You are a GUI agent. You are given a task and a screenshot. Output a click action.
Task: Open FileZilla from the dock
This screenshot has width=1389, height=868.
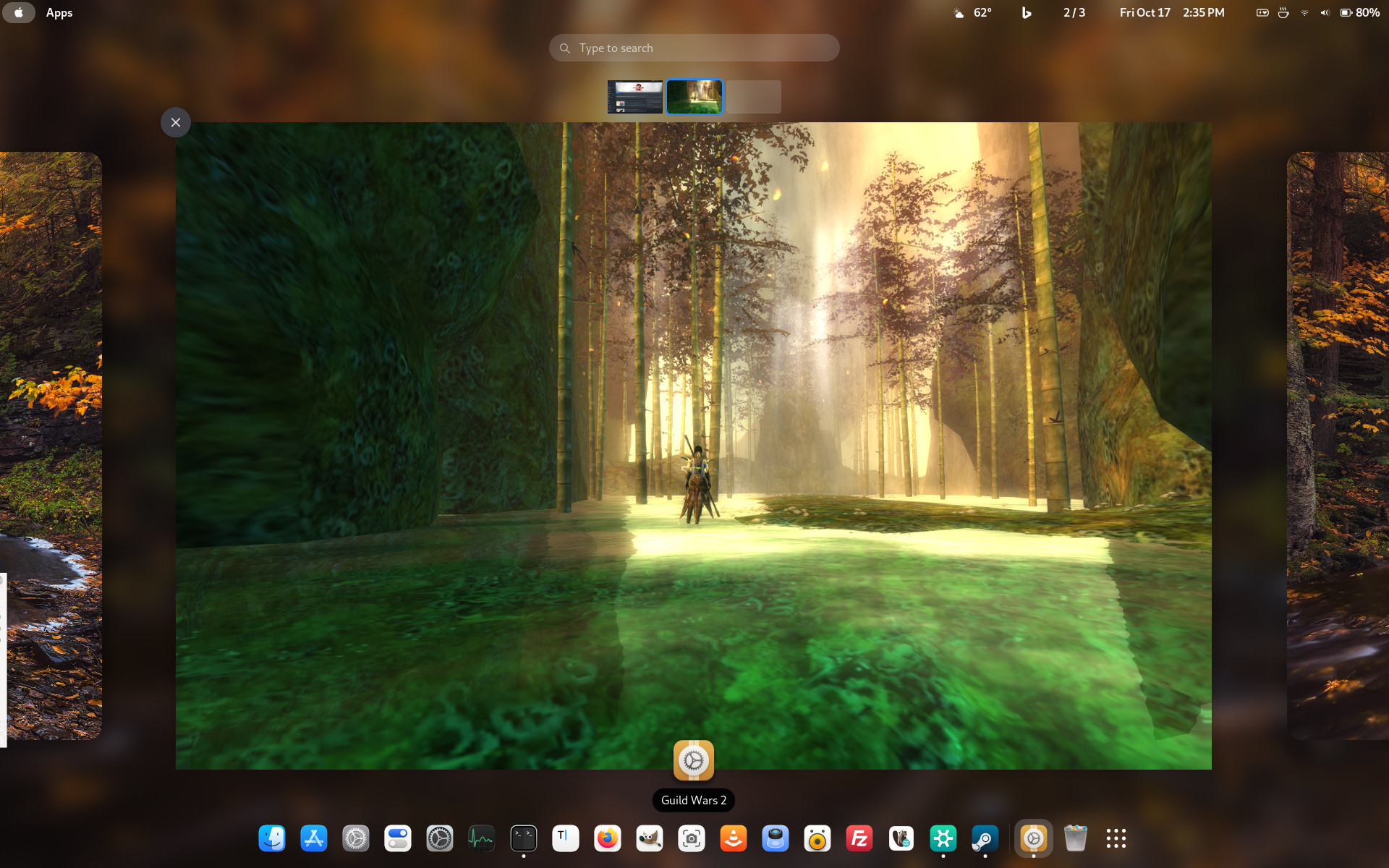coord(859,838)
